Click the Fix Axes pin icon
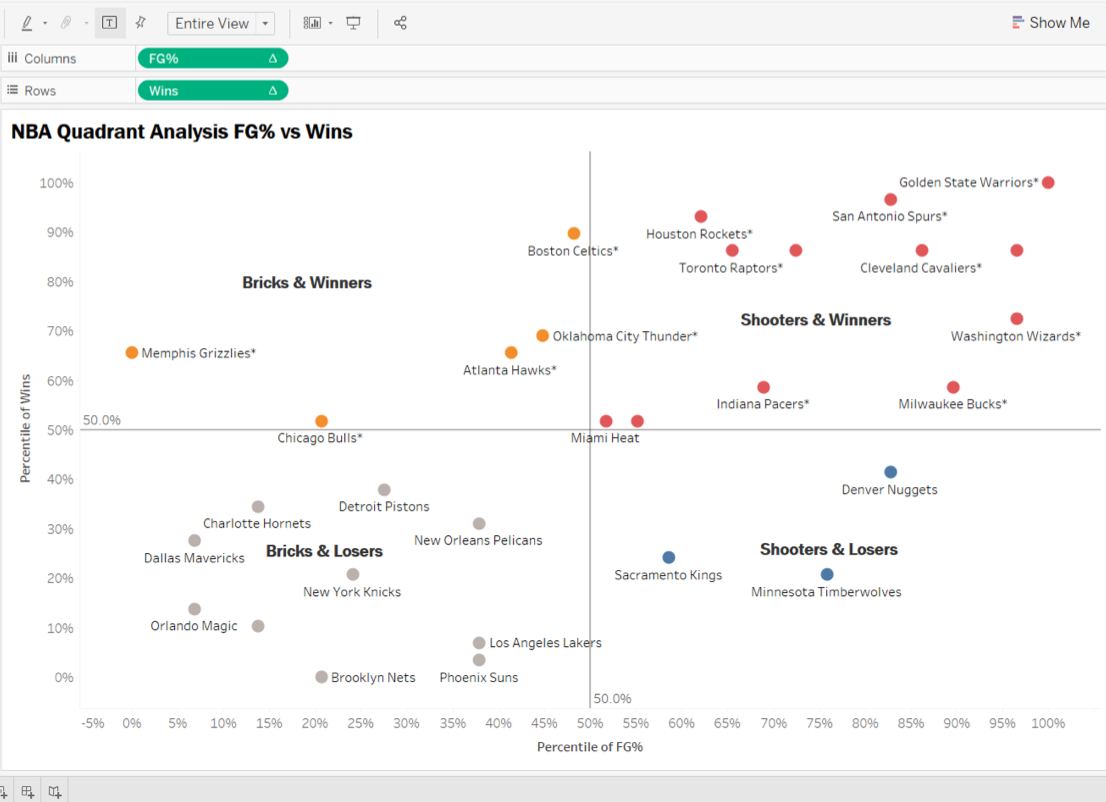Image resolution: width=1106 pixels, height=802 pixels. (139, 22)
